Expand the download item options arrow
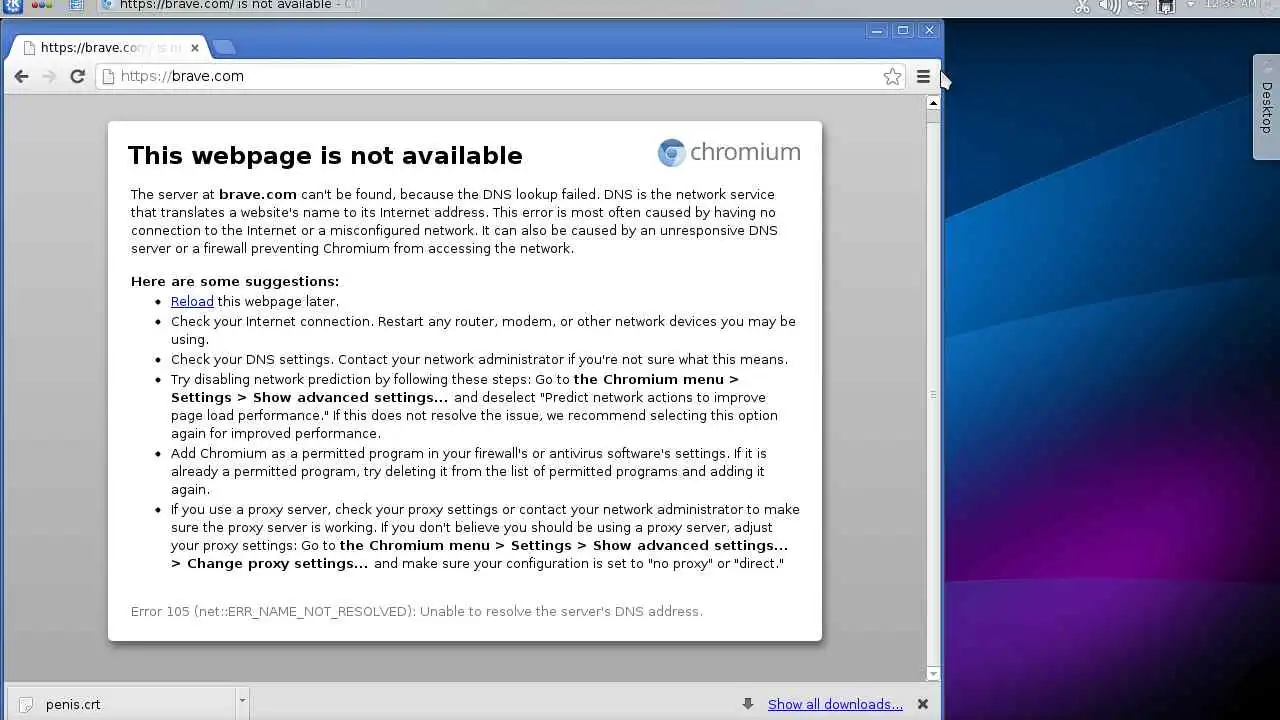 241,702
